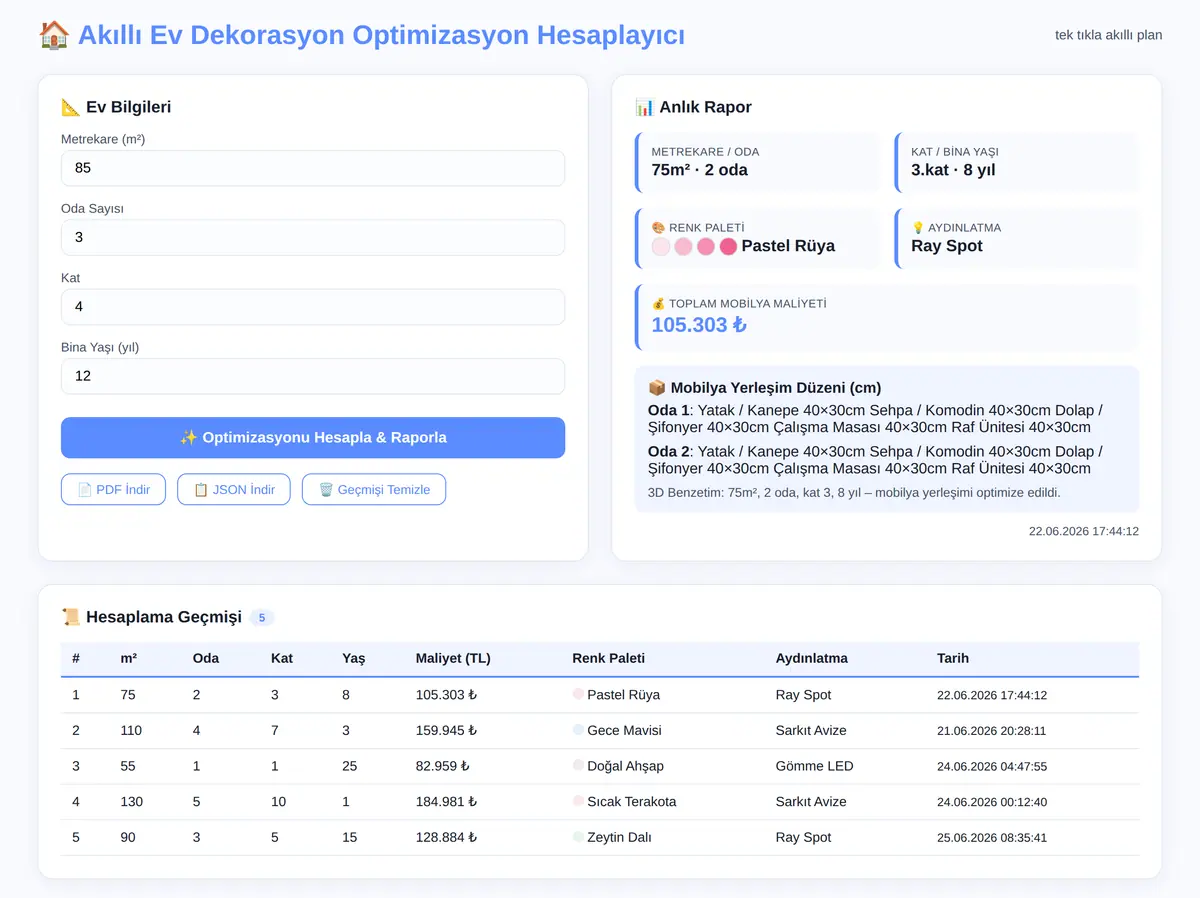Focus the Metrekare input field
The image size is (1200, 898).
click(x=313, y=168)
